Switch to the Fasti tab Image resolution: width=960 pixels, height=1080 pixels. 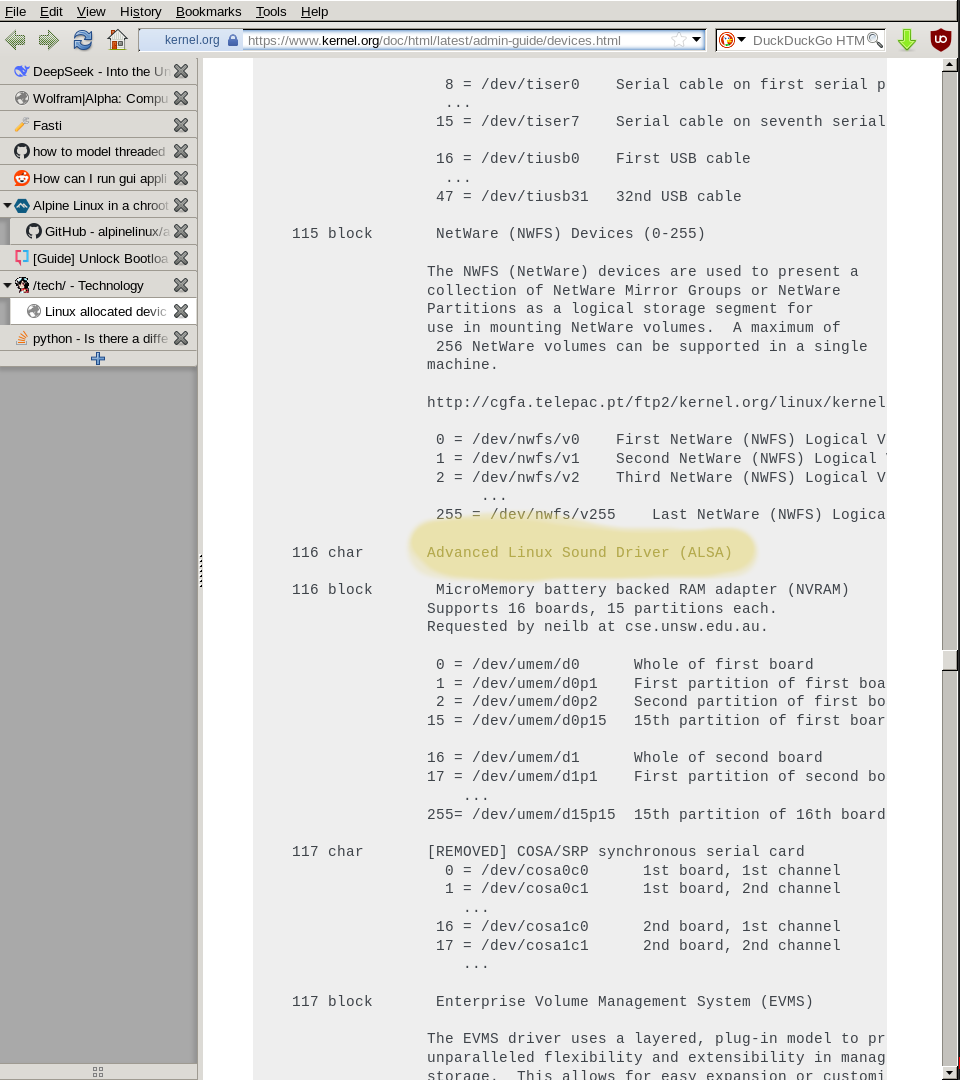click(x=98, y=125)
